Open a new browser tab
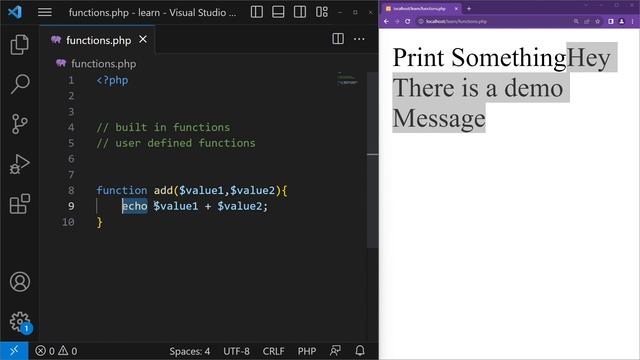The image size is (640, 360). (x=469, y=9)
